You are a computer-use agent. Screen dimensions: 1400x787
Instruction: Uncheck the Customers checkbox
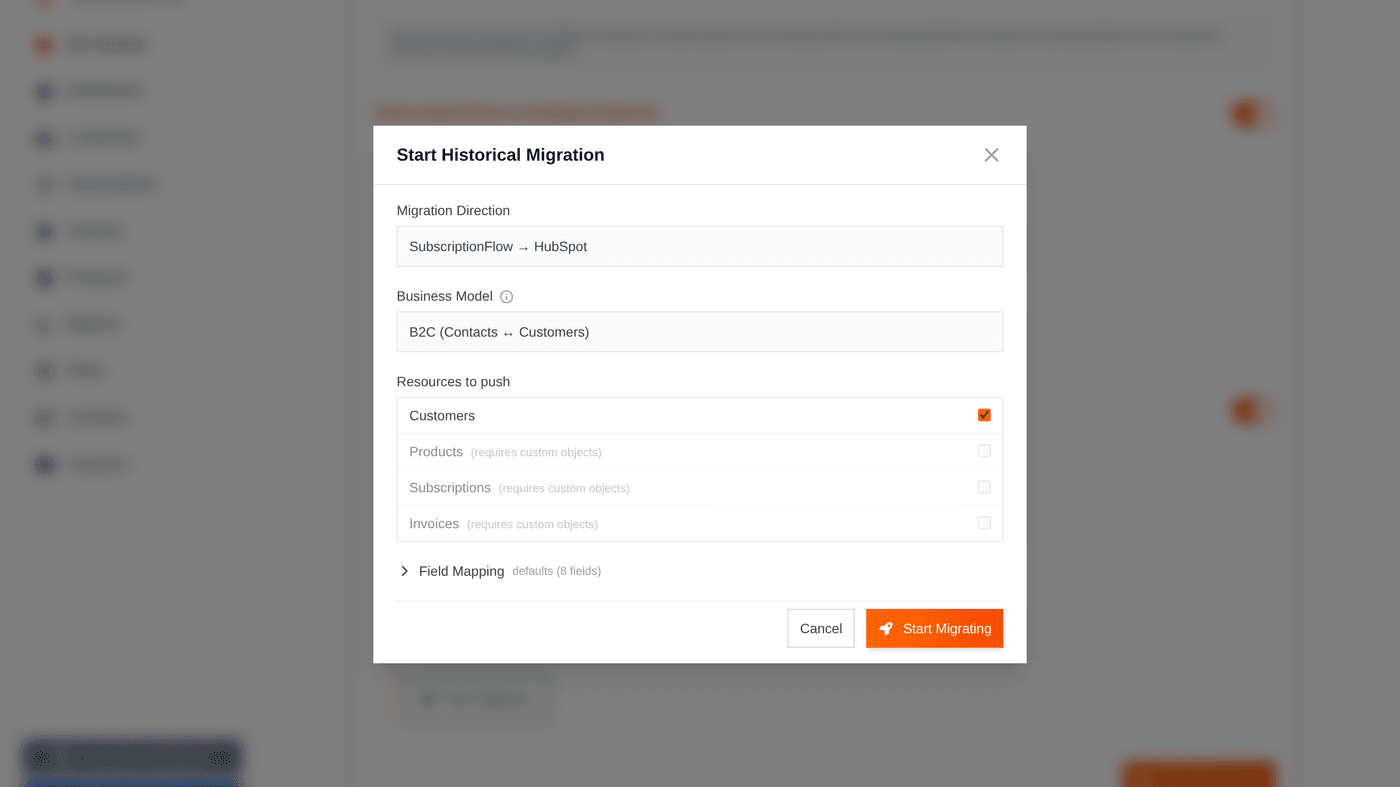(984, 415)
